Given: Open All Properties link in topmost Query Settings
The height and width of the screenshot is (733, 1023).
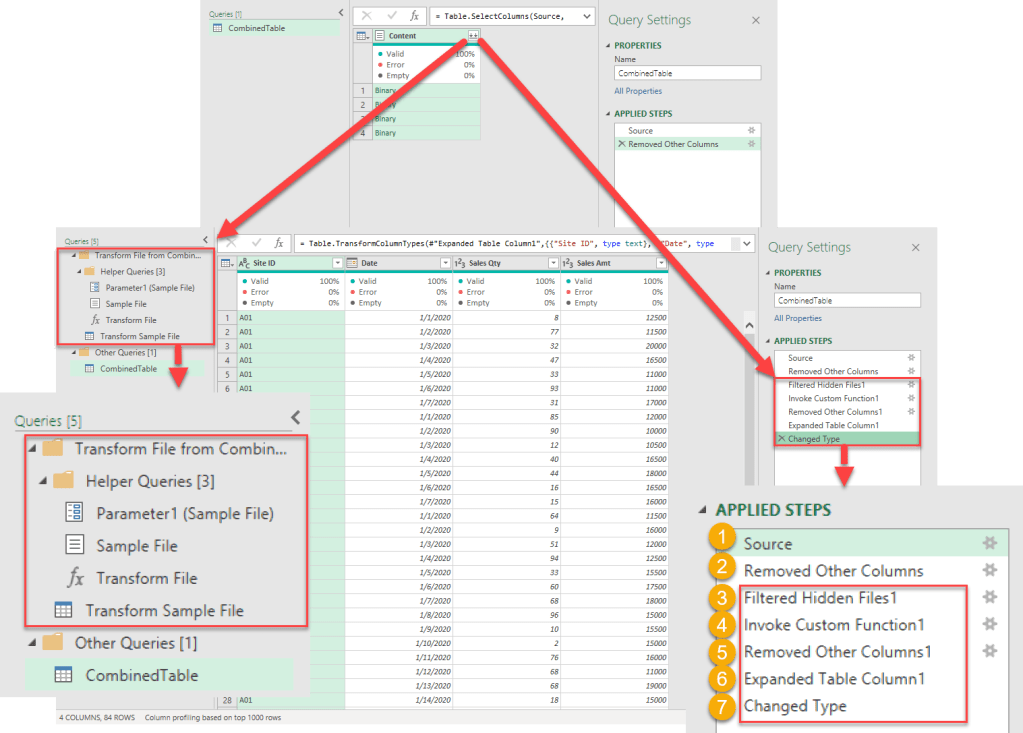Looking at the screenshot, I should (638, 91).
